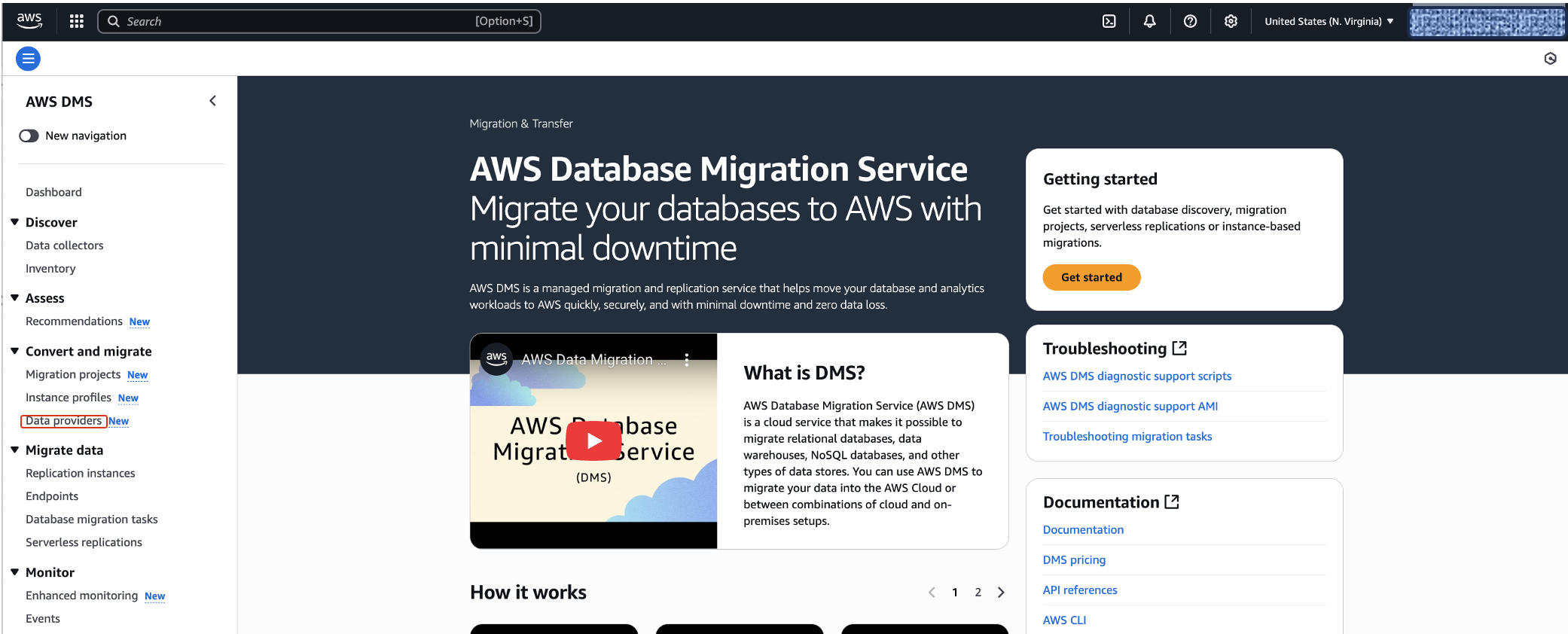Open the CloudShell terminal icon
The height and width of the screenshot is (634, 1568).
[1109, 21]
